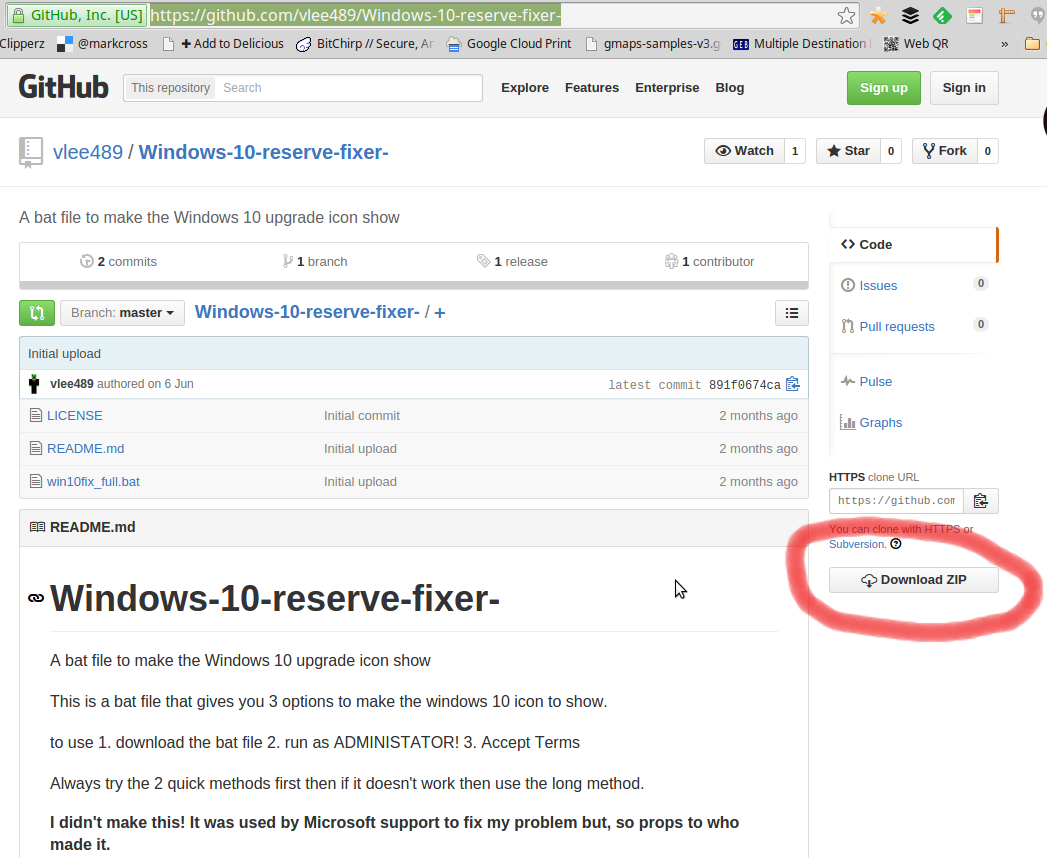
Task: Click the Initial commit message for LICENSE
Action: click(x=362, y=415)
